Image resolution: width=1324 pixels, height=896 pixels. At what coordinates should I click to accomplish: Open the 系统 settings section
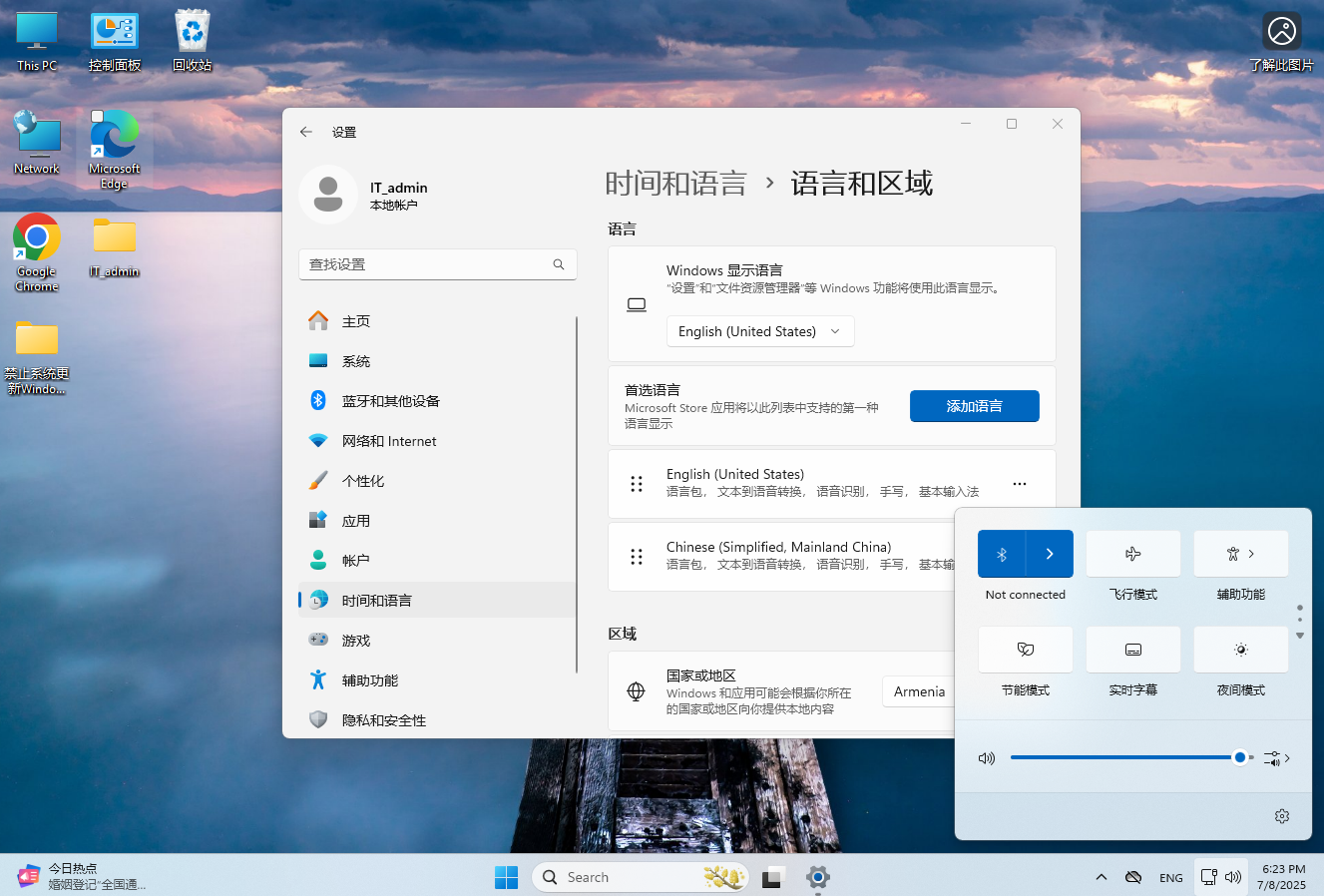coord(356,360)
